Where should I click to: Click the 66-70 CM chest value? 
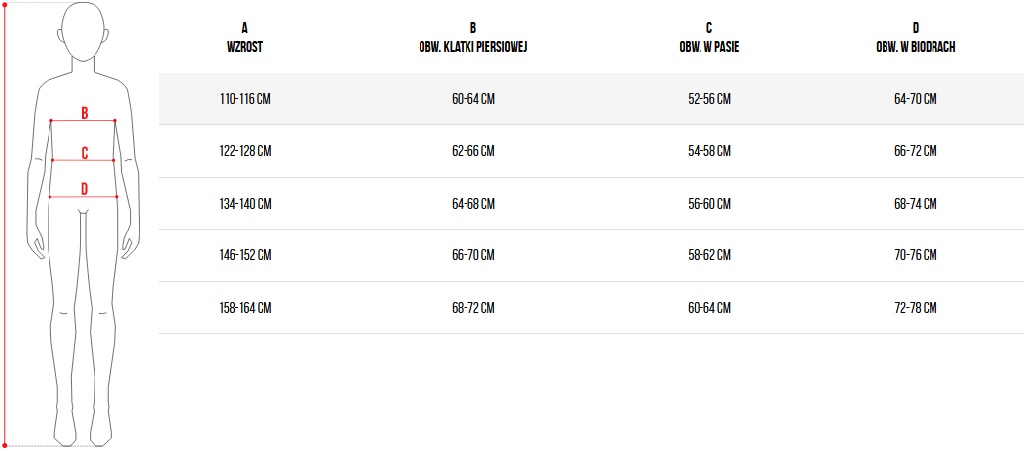[473, 256]
